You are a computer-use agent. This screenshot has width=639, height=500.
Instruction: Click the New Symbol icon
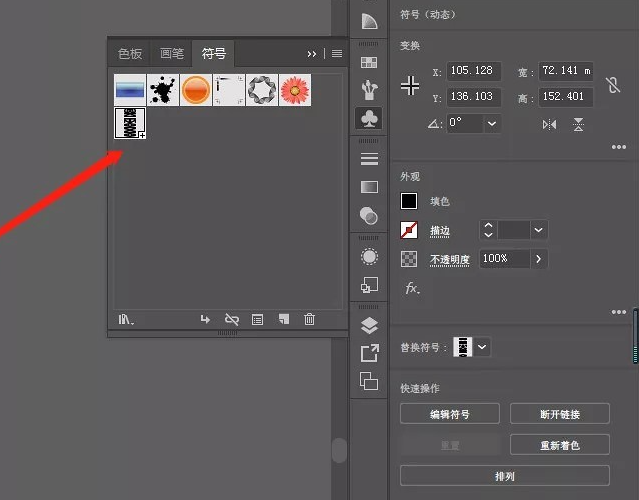pyautogui.click(x=284, y=319)
